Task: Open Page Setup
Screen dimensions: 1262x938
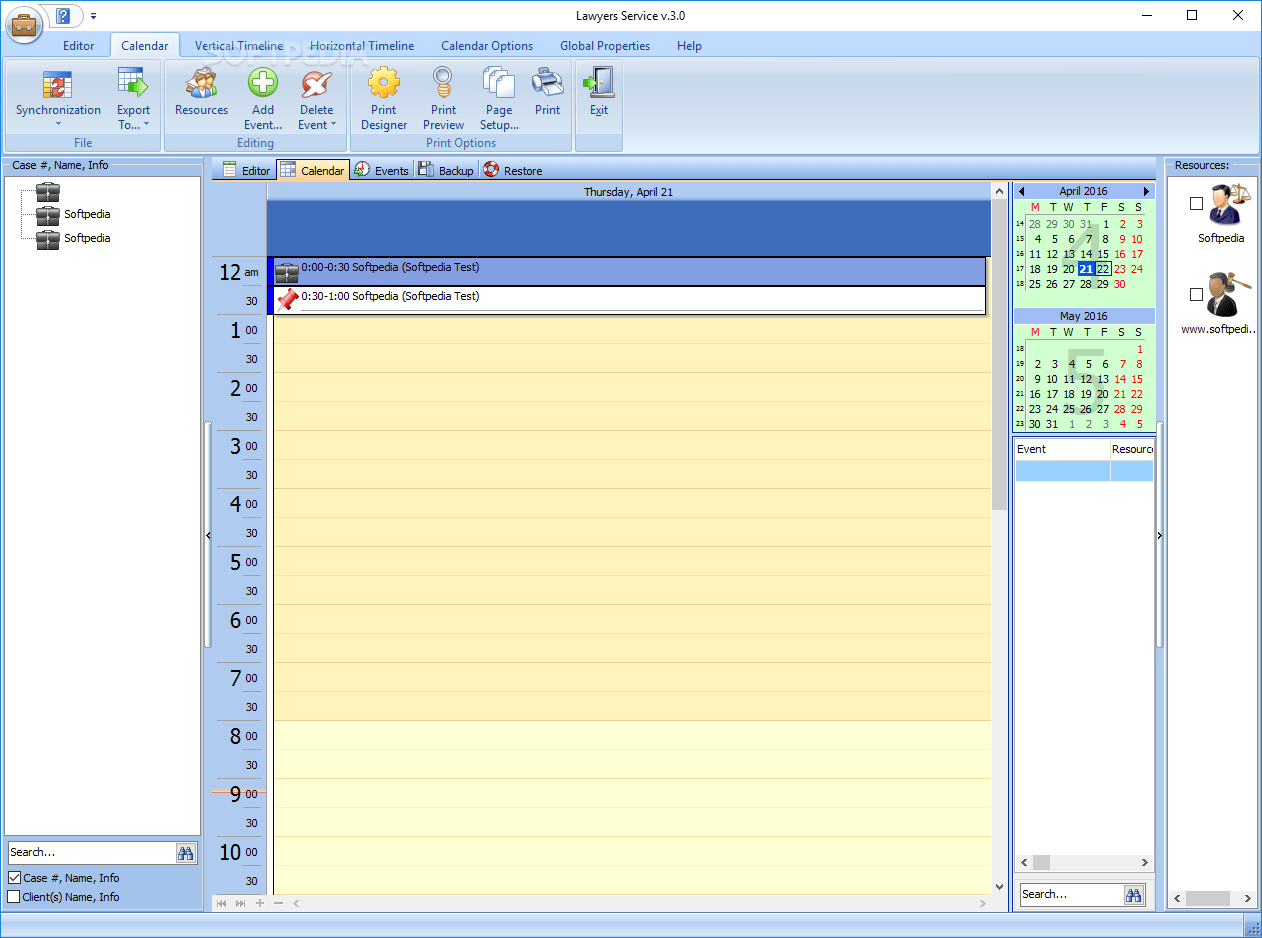Action: pyautogui.click(x=498, y=95)
